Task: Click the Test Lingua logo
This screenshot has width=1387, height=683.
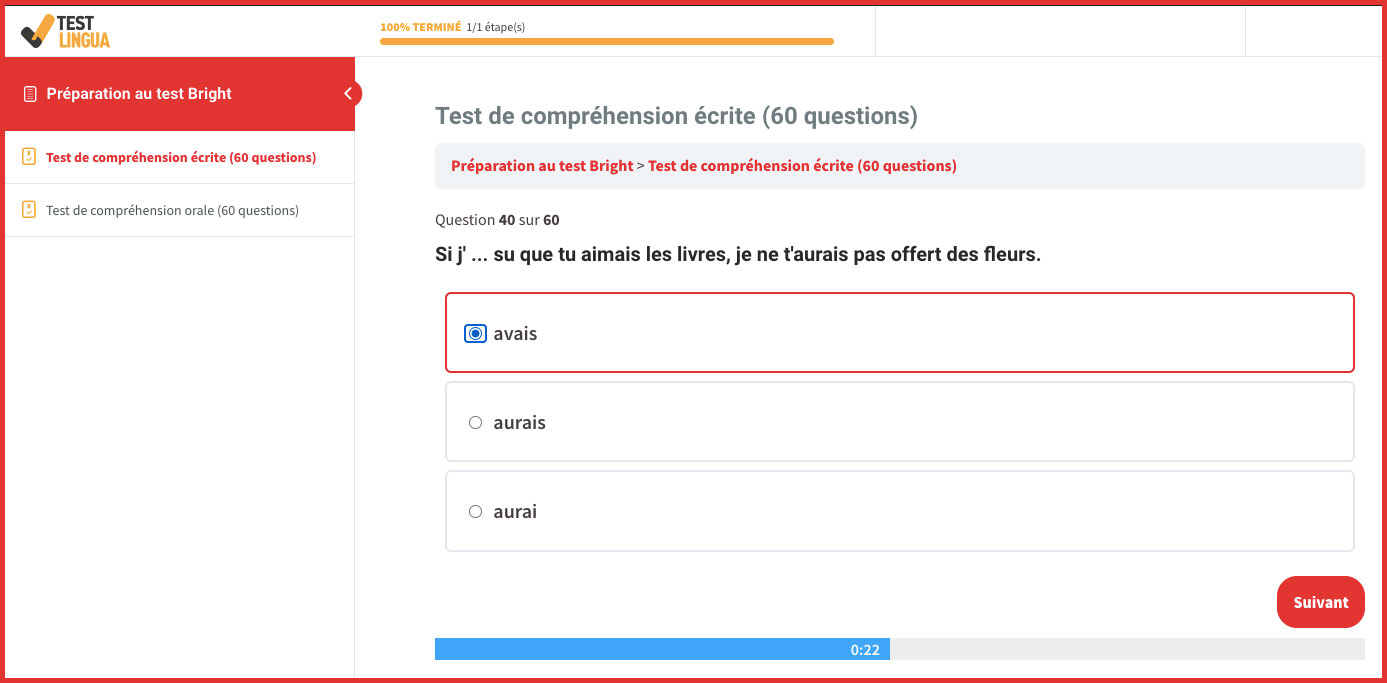Action: tap(65, 31)
